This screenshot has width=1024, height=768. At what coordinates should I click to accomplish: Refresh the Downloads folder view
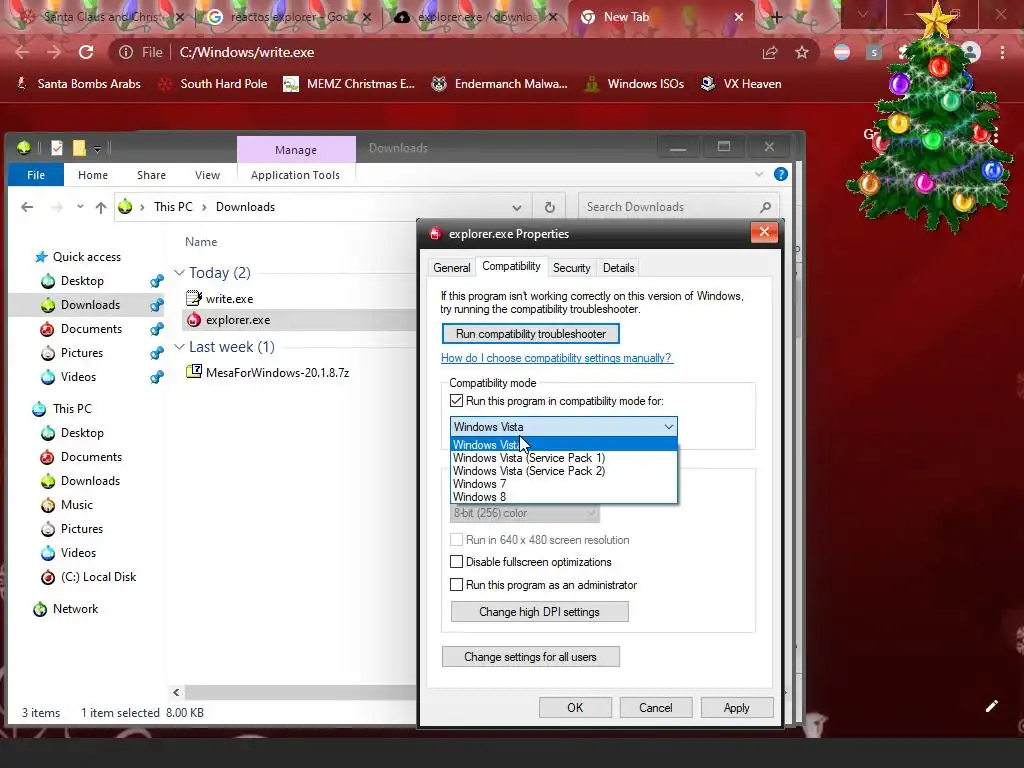pos(550,207)
